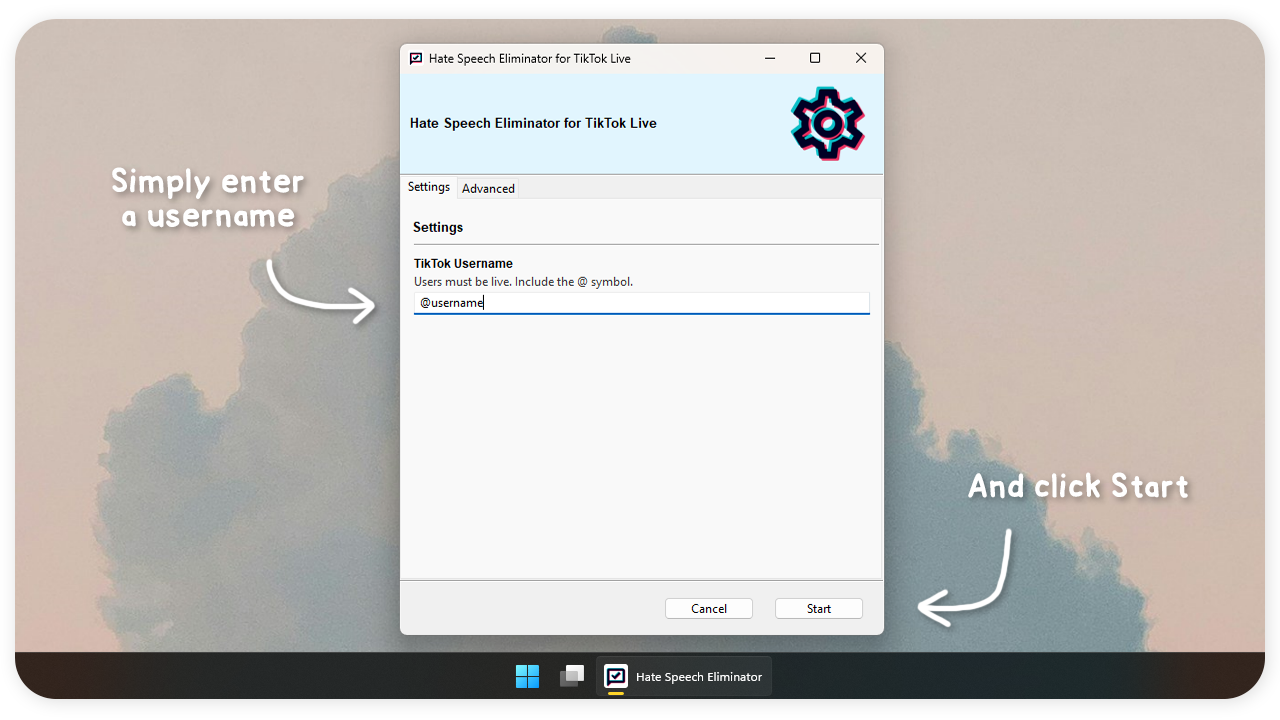Click the Hate Speech Eliminator taskbar button
Viewport: 1280px width, 720px height.
coord(684,677)
